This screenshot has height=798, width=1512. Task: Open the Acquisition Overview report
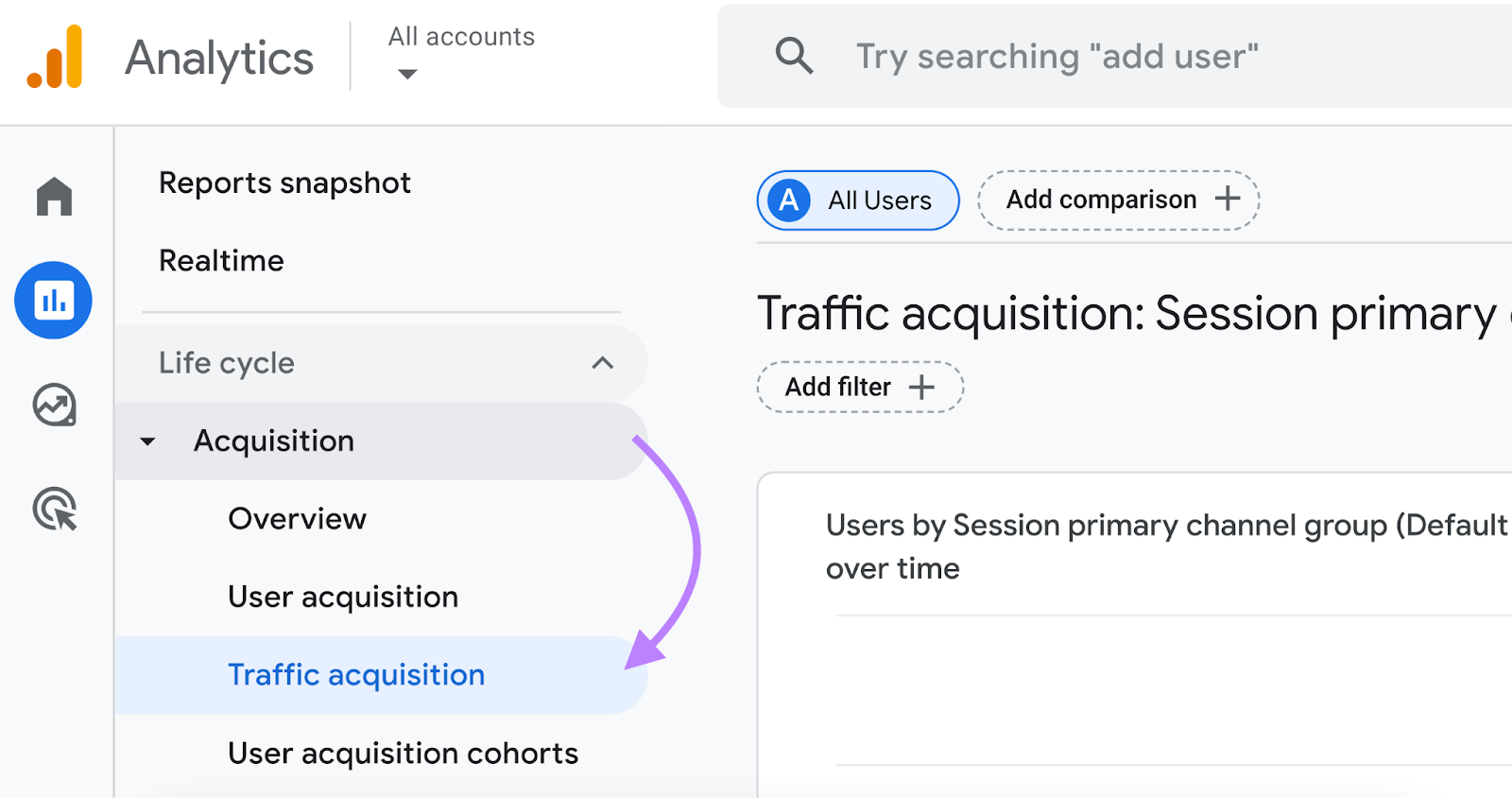tap(296, 518)
